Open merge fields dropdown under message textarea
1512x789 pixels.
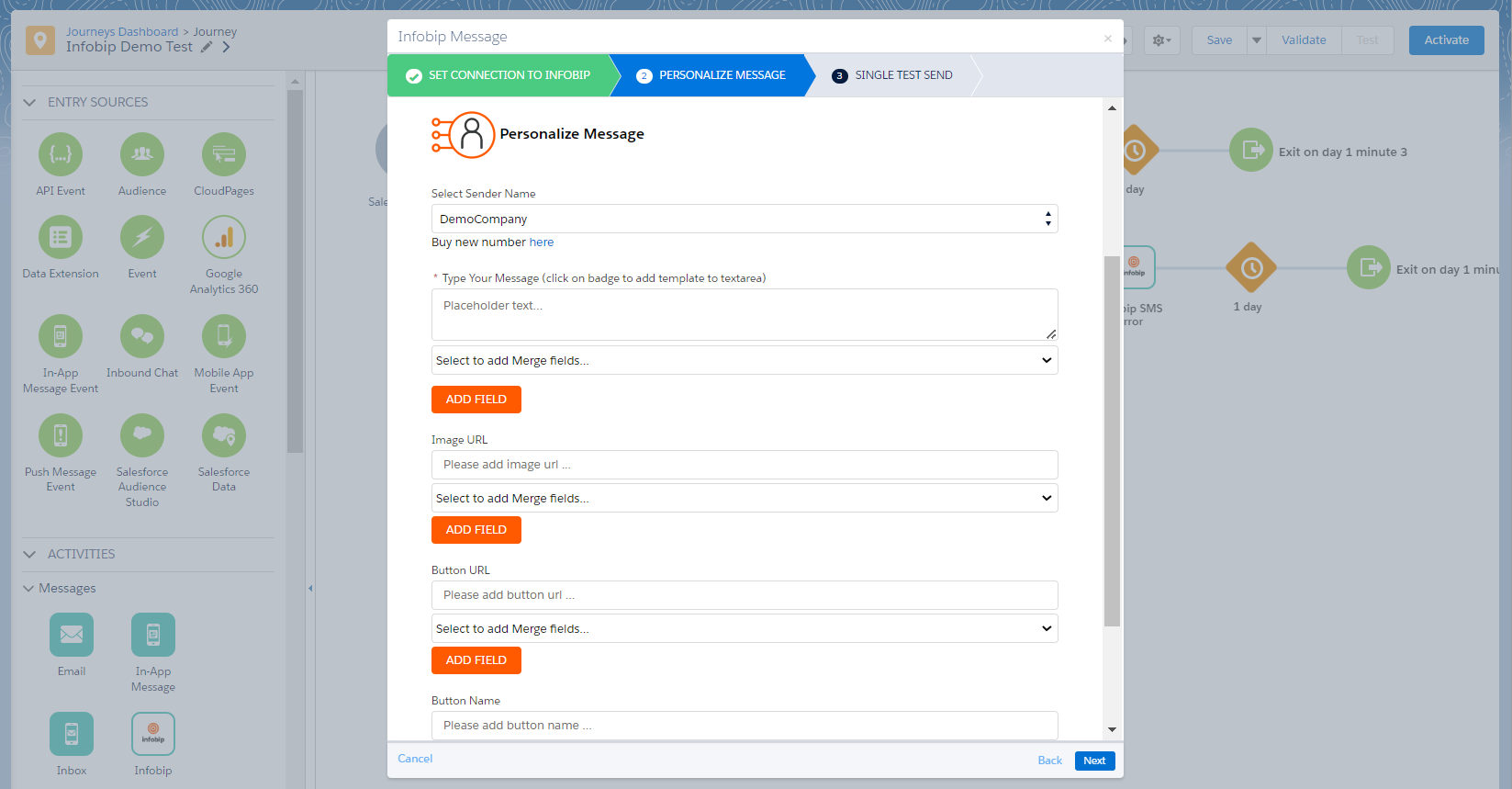click(744, 360)
